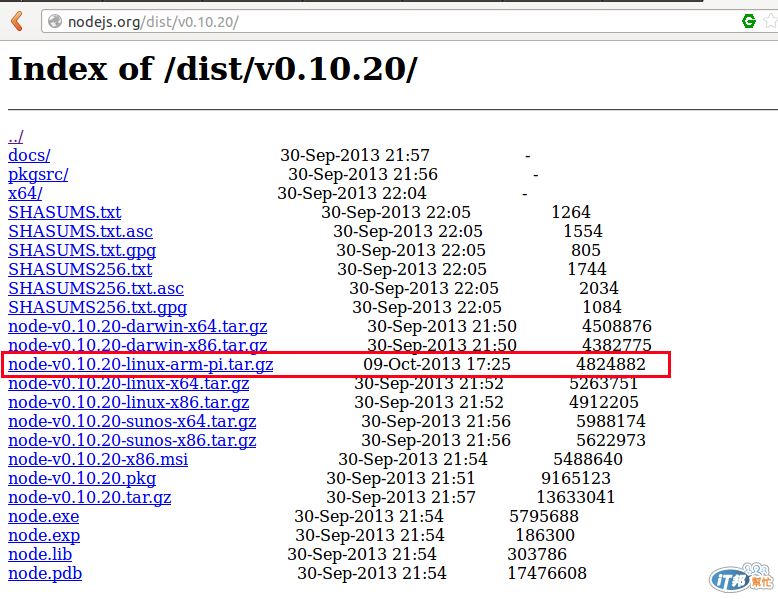Download node-v0.10.20.pkg file
The width and height of the screenshot is (778, 599).
pos(82,478)
